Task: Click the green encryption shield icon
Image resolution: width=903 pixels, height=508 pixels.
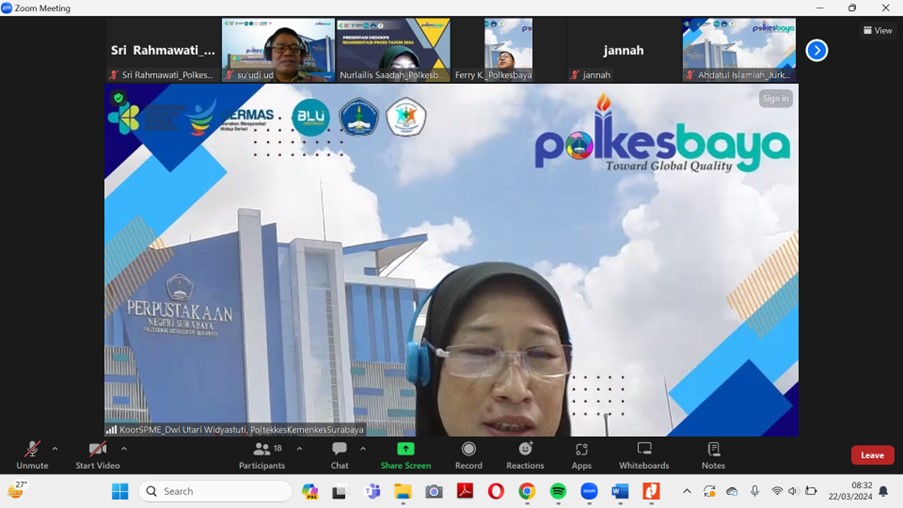Action: pos(119,98)
